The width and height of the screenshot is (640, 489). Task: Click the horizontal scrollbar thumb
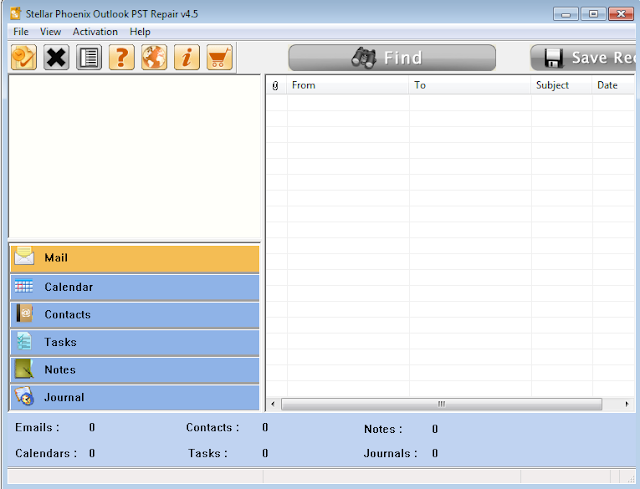(x=442, y=404)
